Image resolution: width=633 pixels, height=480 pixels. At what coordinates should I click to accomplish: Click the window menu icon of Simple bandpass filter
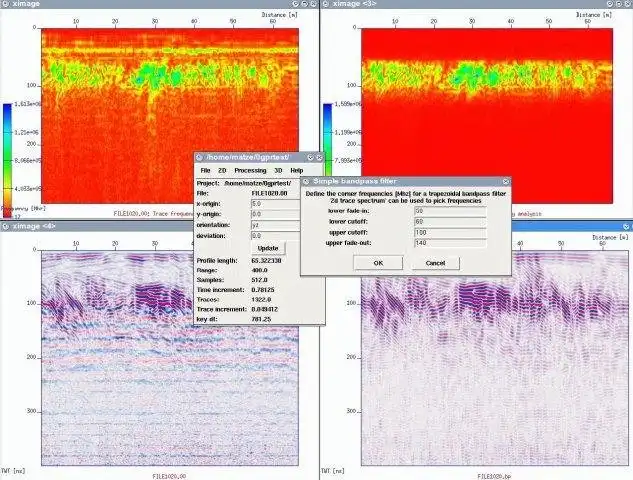(306, 182)
